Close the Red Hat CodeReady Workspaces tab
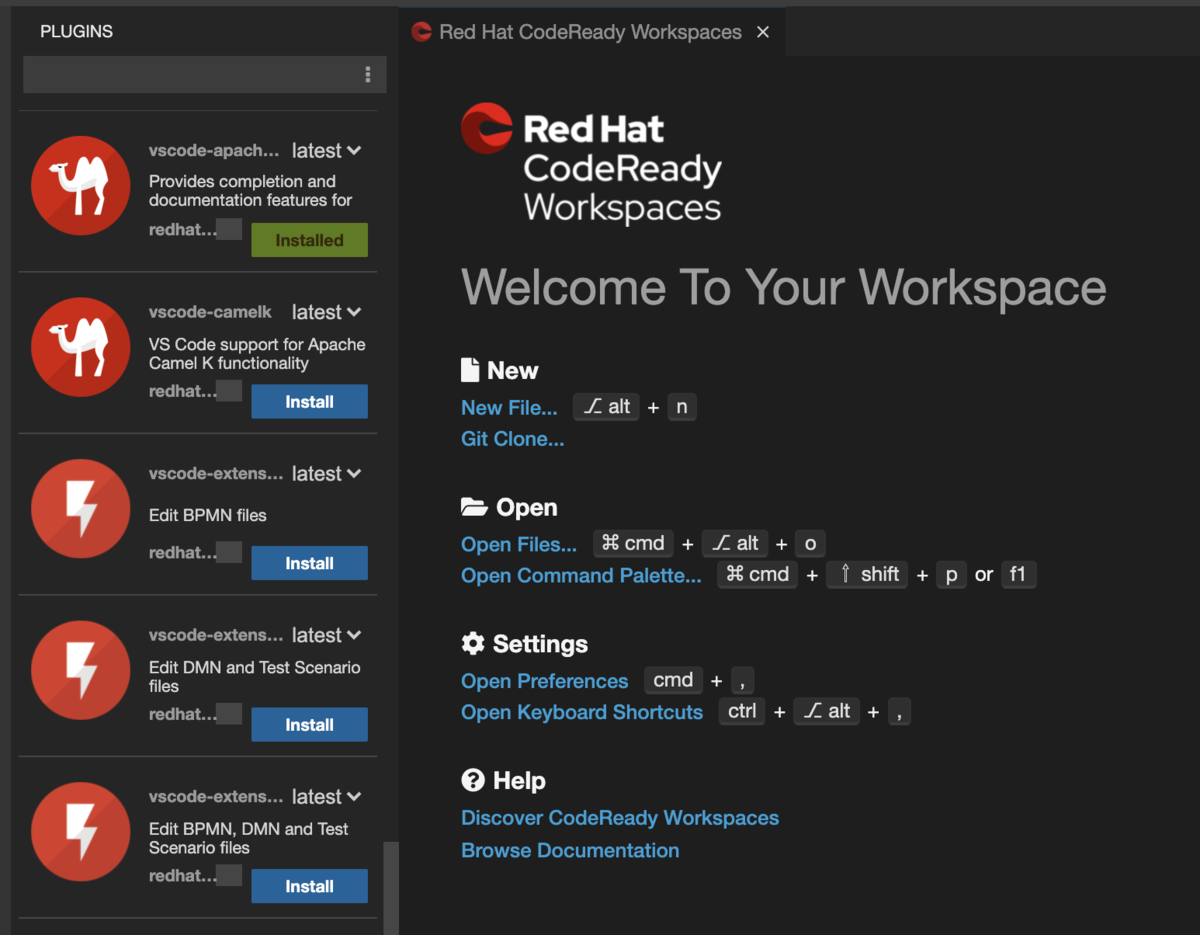The image size is (1200, 935). click(x=763, y=32)
